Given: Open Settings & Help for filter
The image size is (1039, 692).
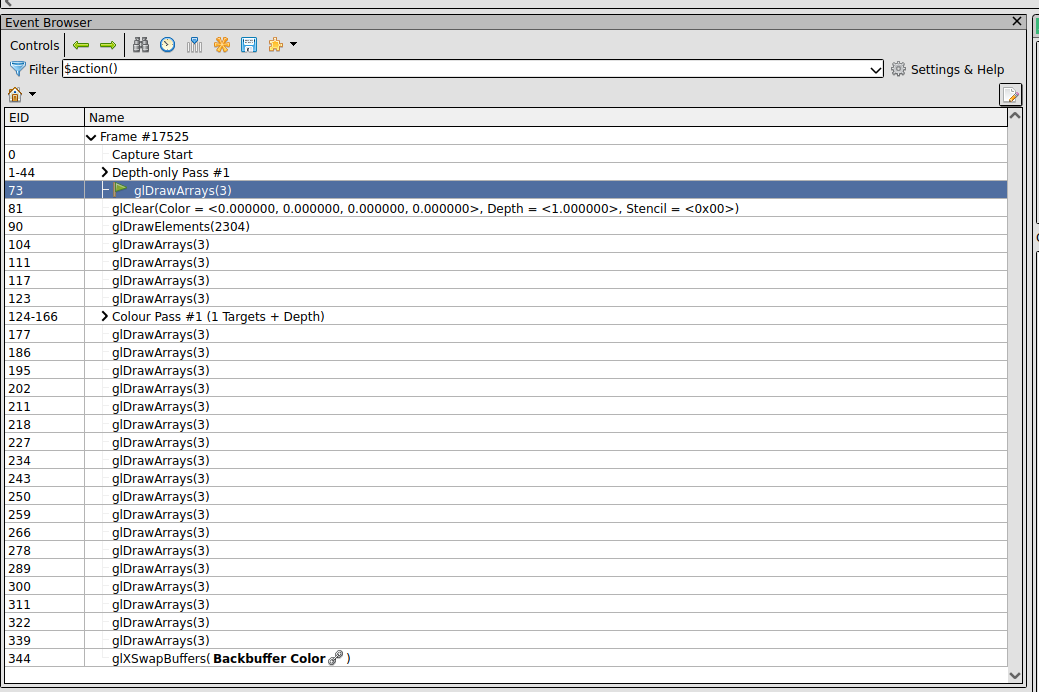Looking at the screenshot, I should pyautogui.click(x=947, y=70).
